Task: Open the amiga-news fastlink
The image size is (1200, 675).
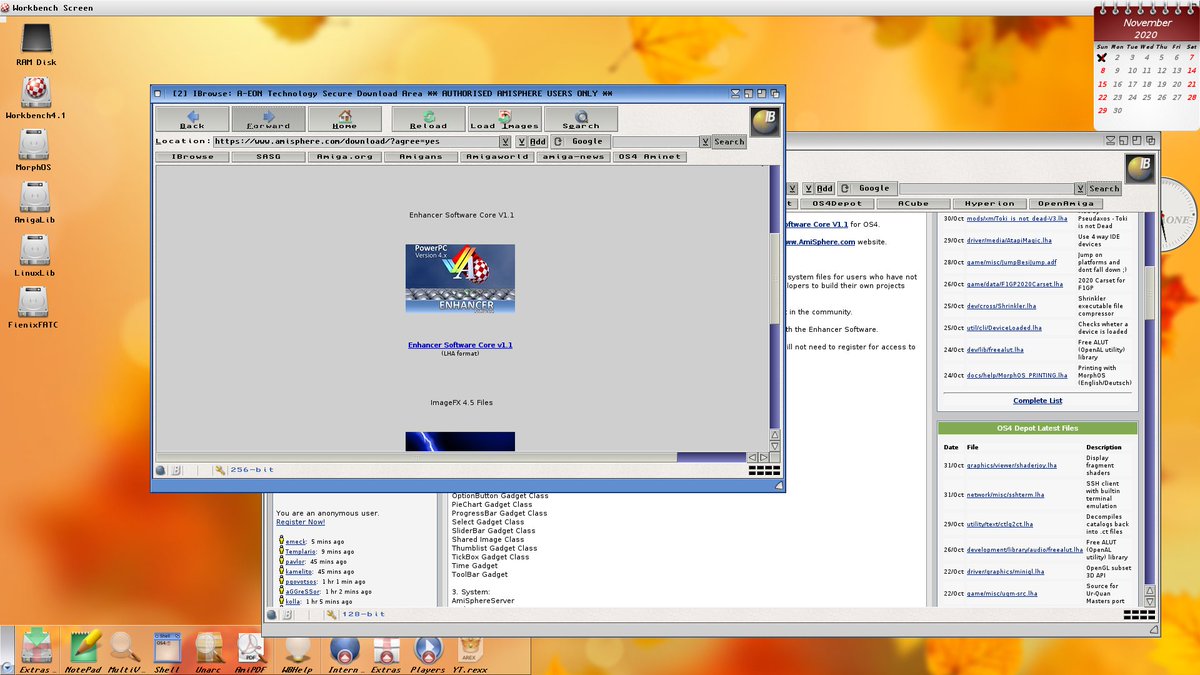Action: [x=574, y=157]
